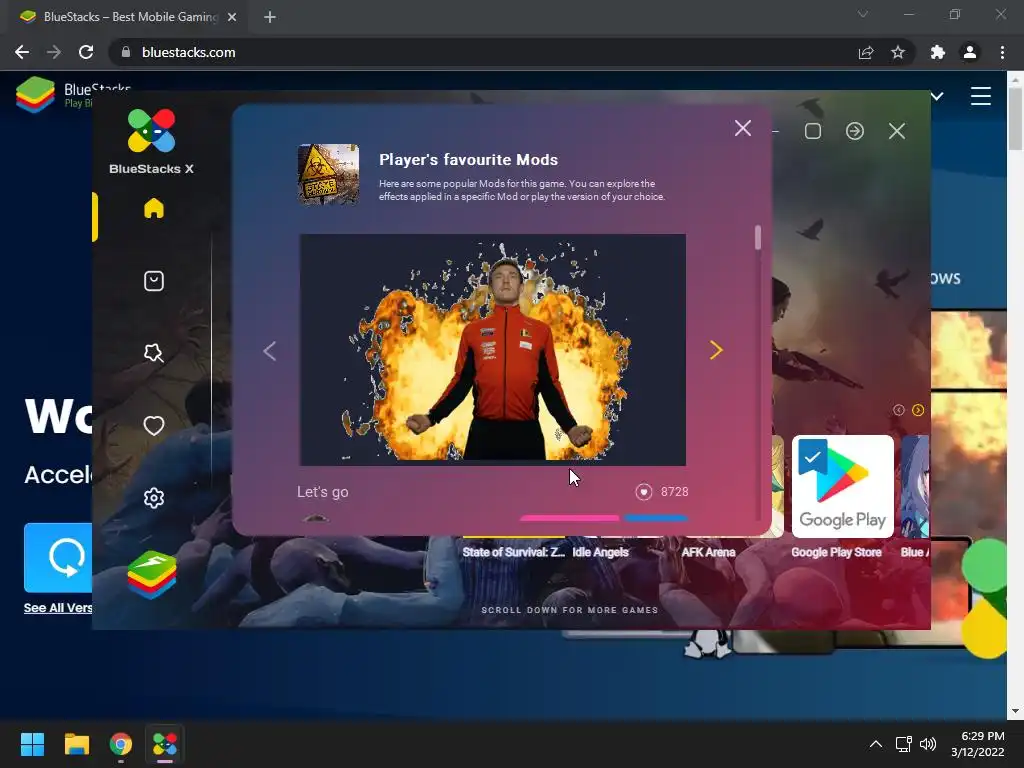
Task: Switch to BlueStacks X on taskbar
Action: pos(165,744)
